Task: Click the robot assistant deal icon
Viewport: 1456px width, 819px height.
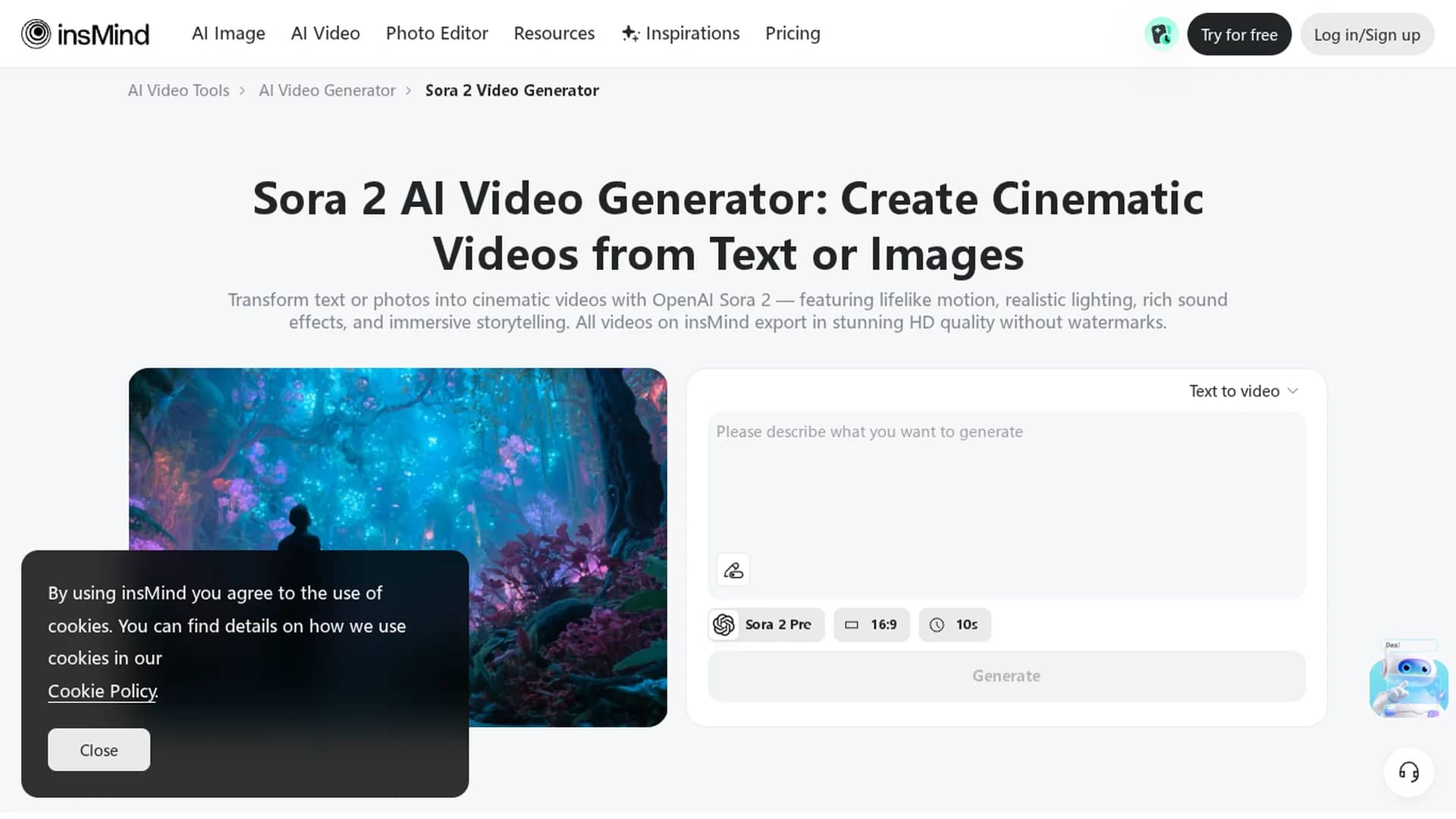Action: pos(1408,679)
